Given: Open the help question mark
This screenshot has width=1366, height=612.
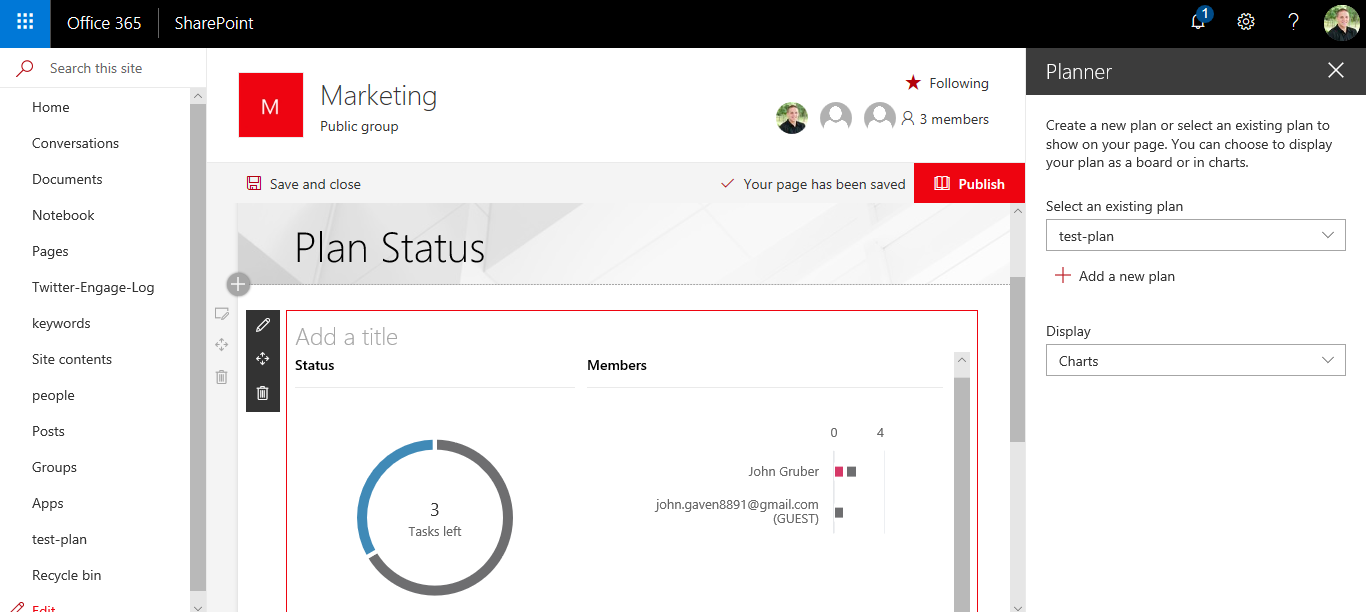Looking at the screenshot, I should point(1294,22).
